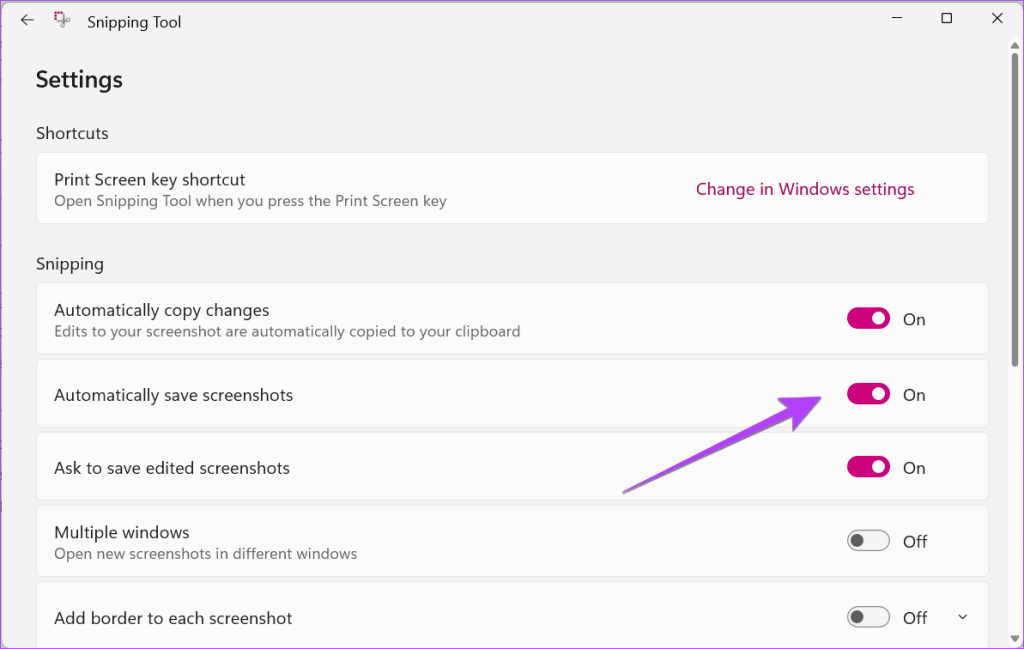1024x649 pixels.
Task: Expand the Add border options chevron
Action: click(x=963, y=617)
